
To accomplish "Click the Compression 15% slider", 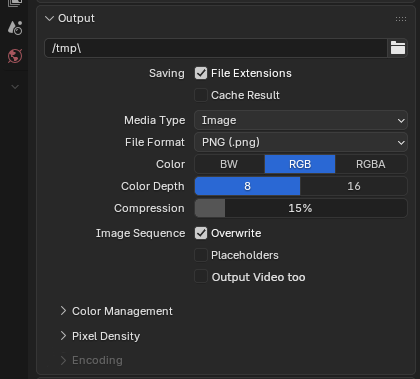I will coord(301,208).
